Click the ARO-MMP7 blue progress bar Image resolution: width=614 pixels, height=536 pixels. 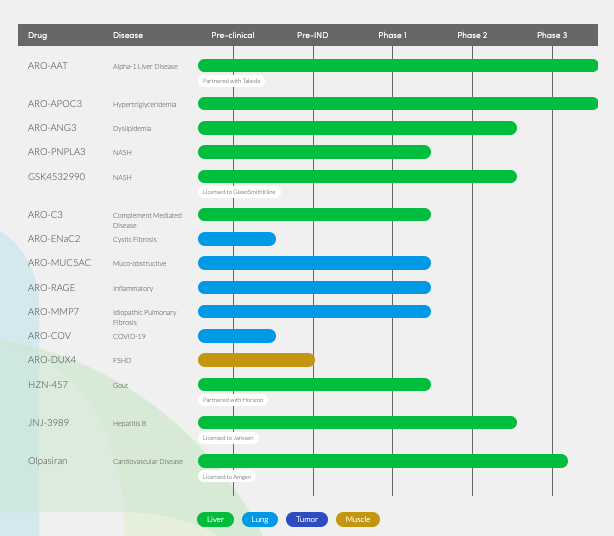[314, 311]
